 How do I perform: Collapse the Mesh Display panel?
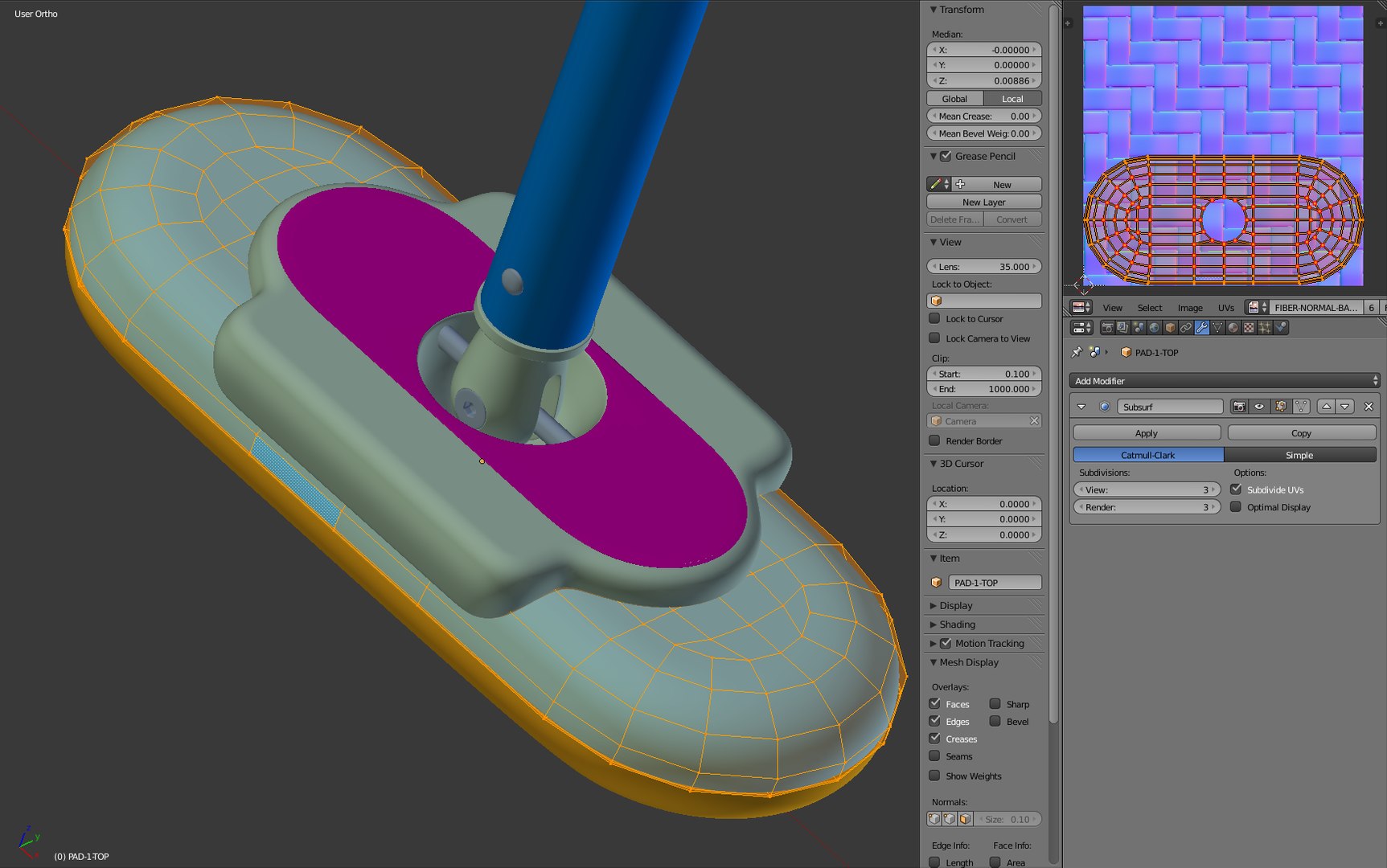(934, 662)
